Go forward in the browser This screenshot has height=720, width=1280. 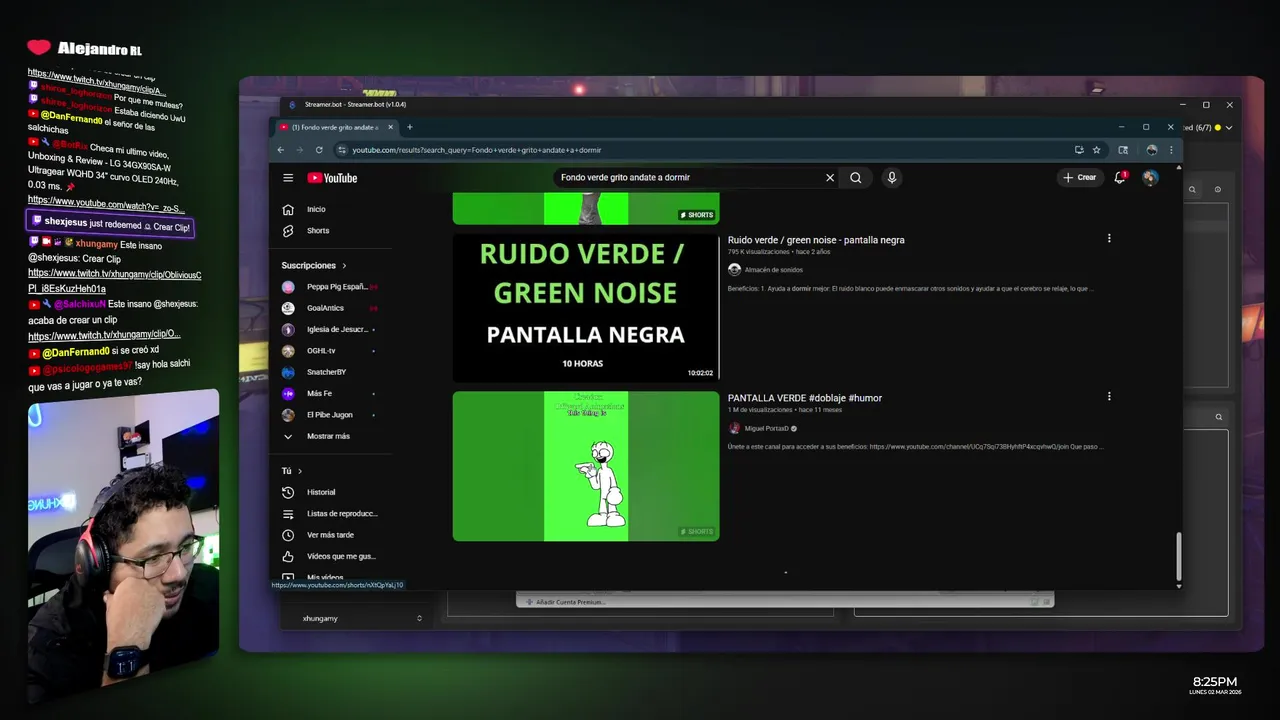299,150
